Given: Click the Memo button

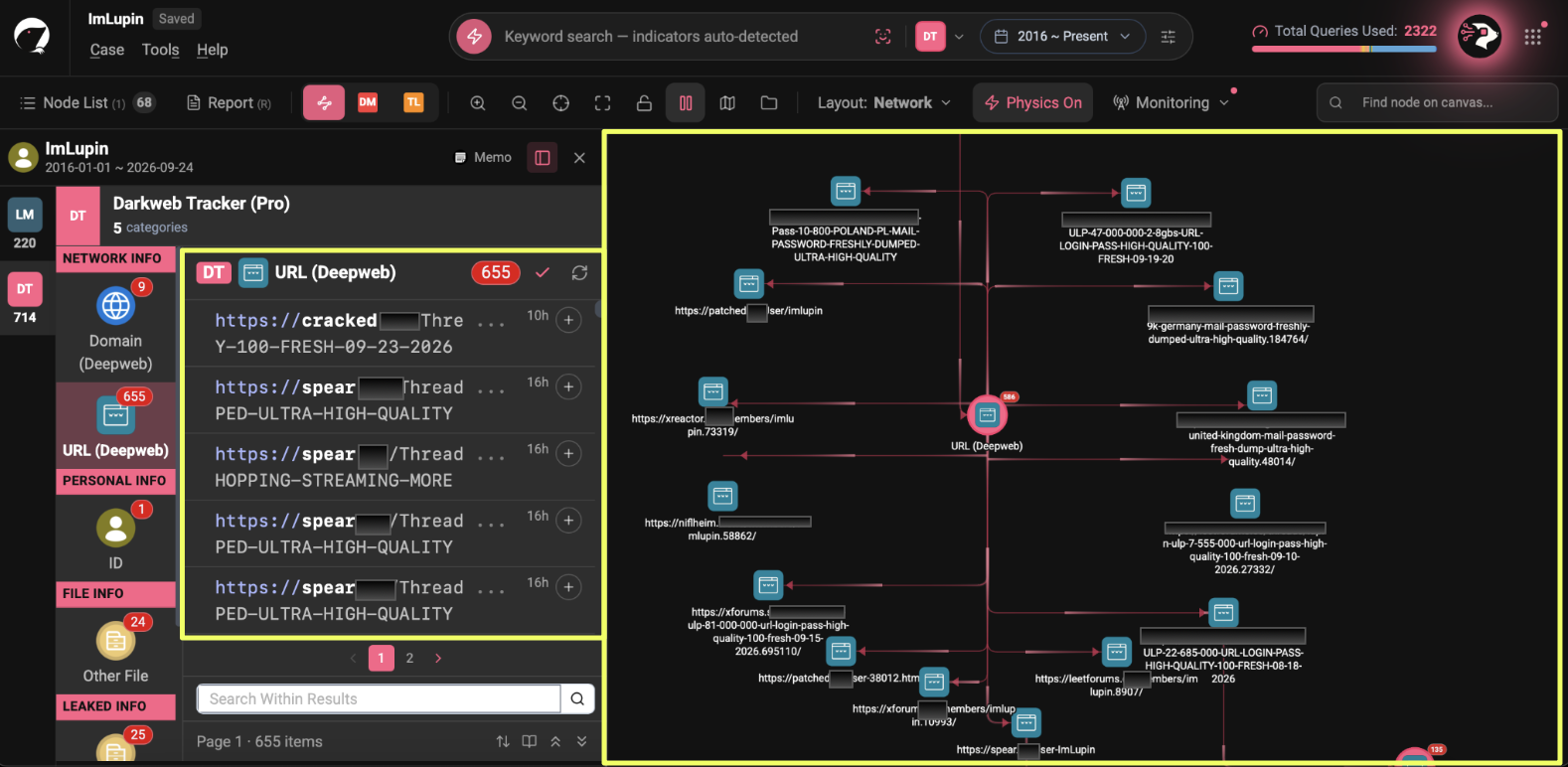Looking at the screenshot, I should click(x=483, y=157).
